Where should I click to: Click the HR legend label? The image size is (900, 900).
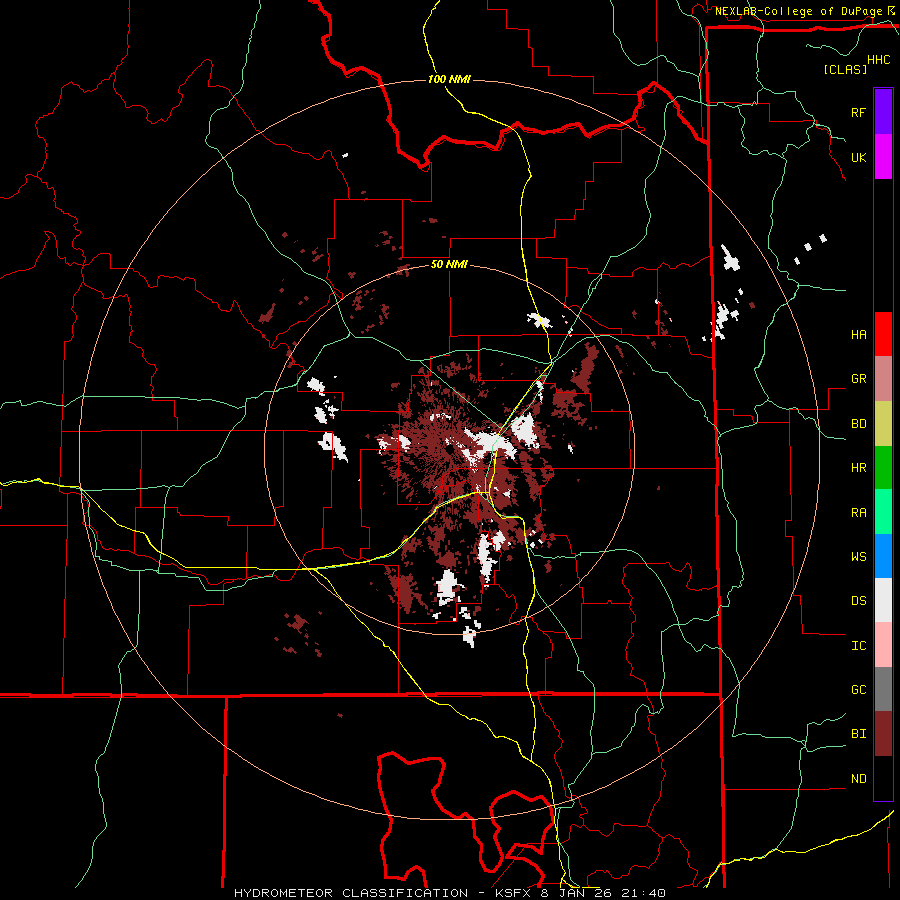[x=858, y=468]
